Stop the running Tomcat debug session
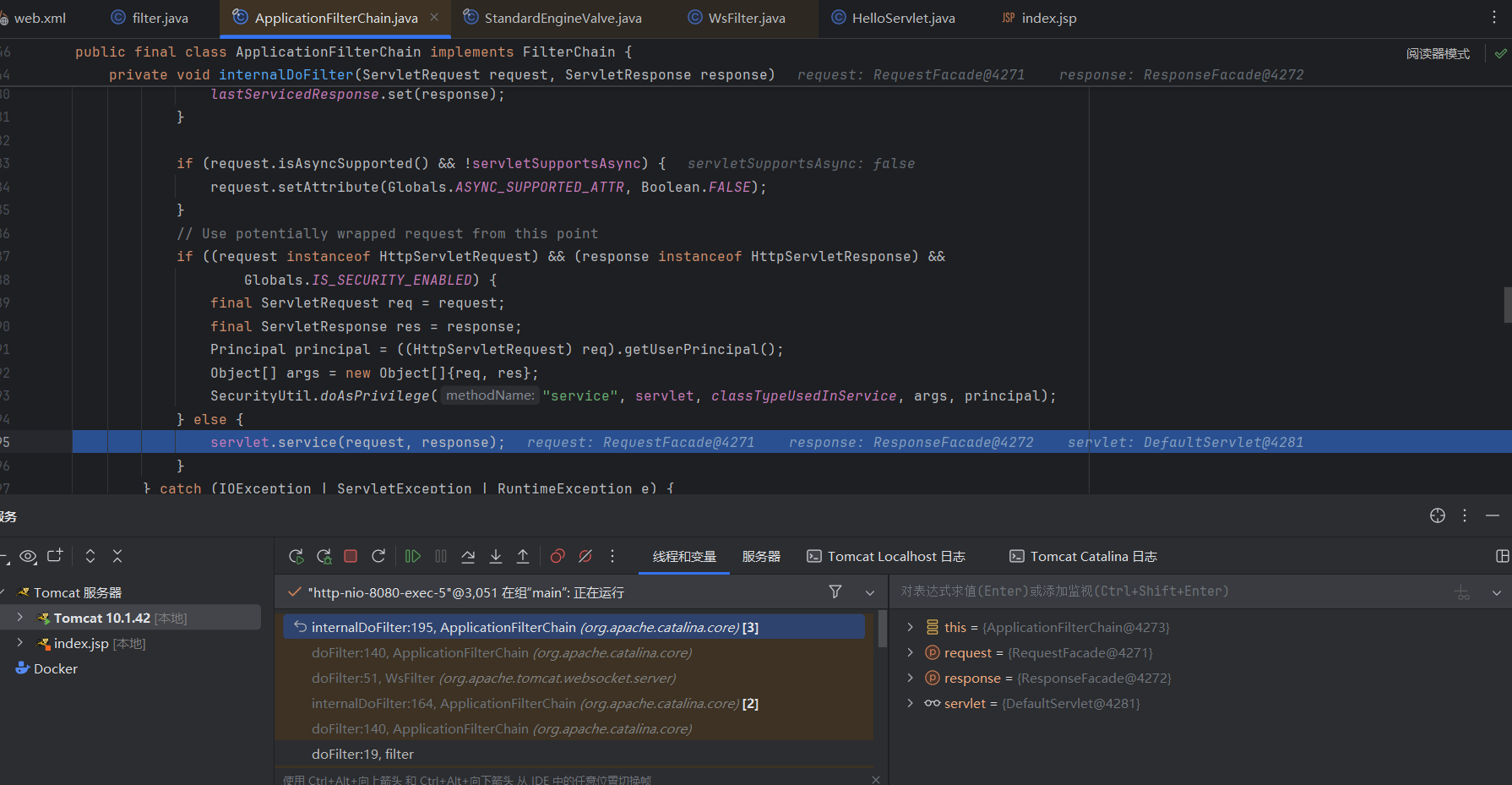Screen dimensions: 1512x785 click(x=351, y=556)
